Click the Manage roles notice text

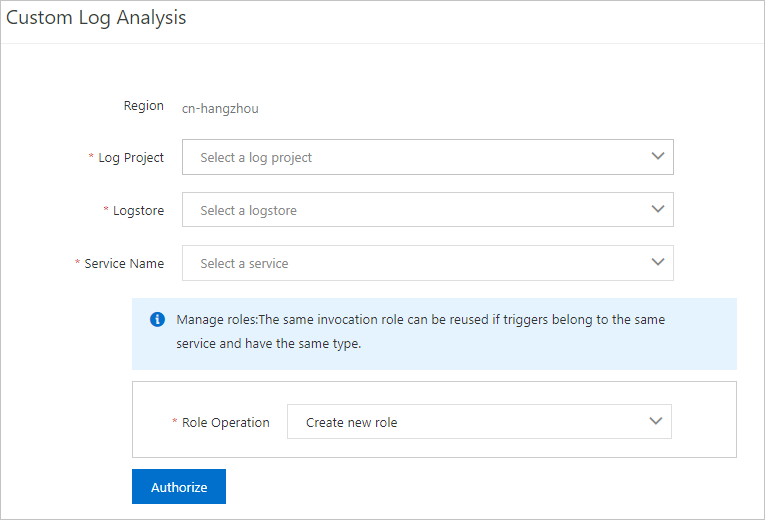(x=420, y=330)
